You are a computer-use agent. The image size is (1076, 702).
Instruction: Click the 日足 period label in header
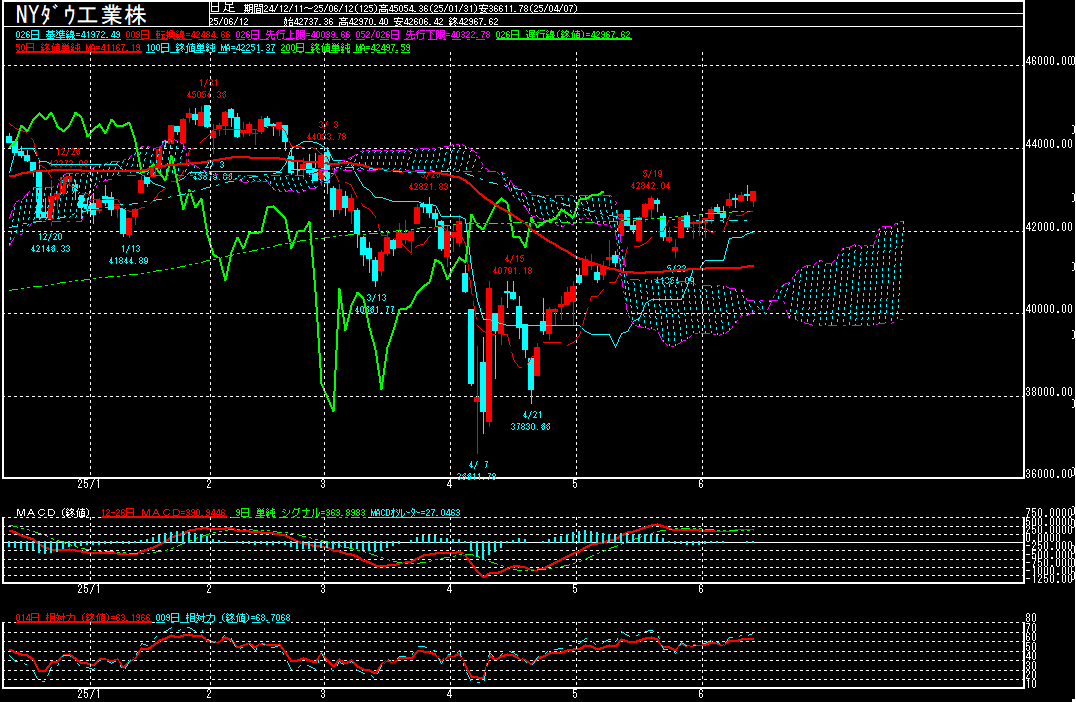(222, 8)
